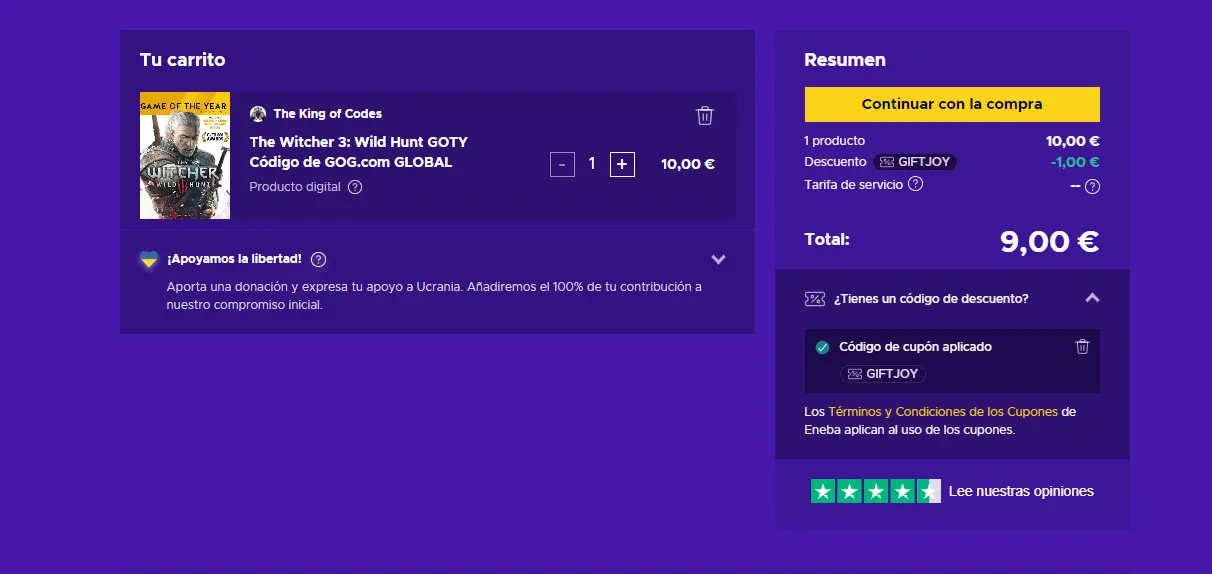1212x574 pixels.
Task: Click the -1,00 € discount value
Action: click(1075, 162)
